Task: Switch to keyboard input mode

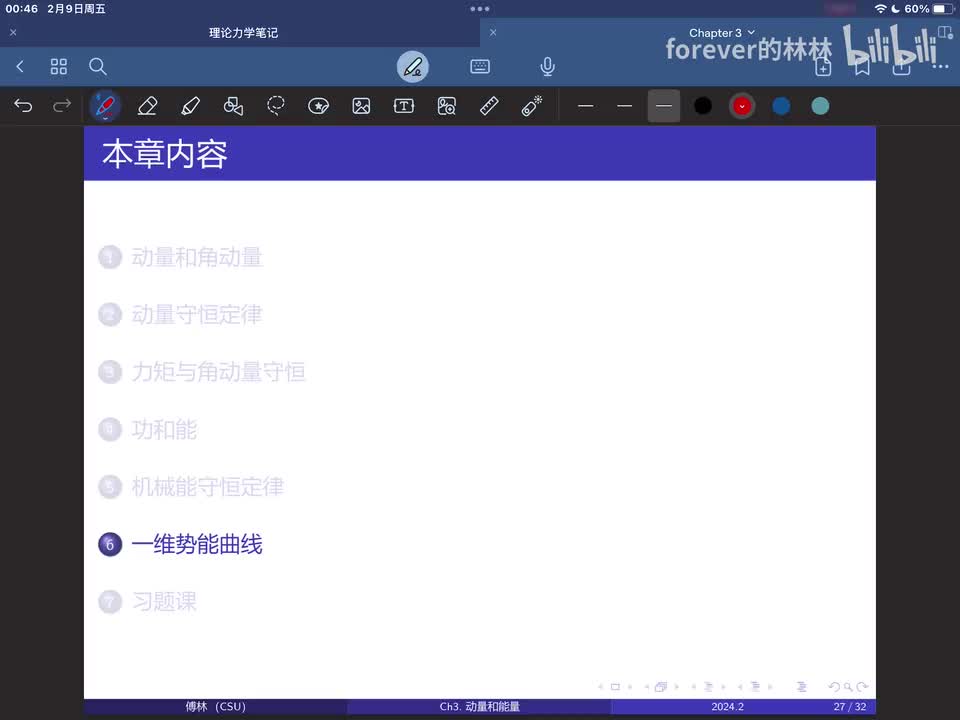Action: click(480, 66)
